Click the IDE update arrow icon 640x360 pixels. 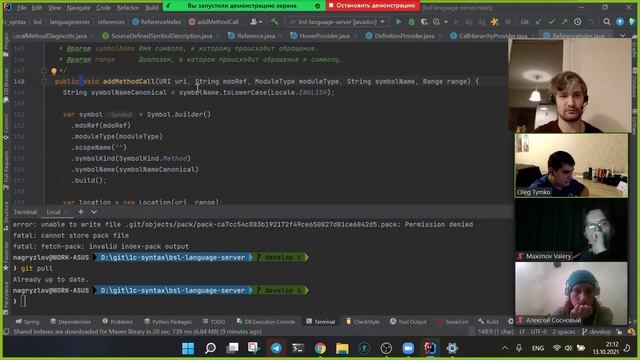pos(620,22)
